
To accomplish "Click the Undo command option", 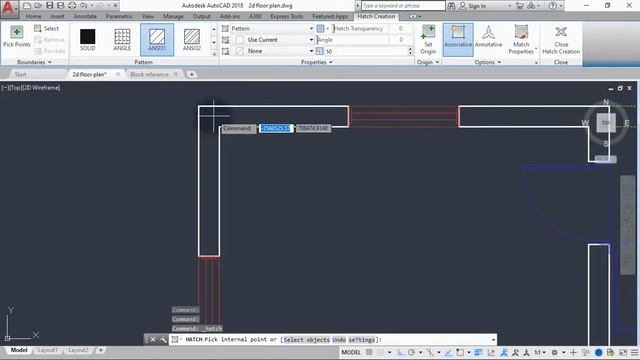I will click(x=339, y=340).
